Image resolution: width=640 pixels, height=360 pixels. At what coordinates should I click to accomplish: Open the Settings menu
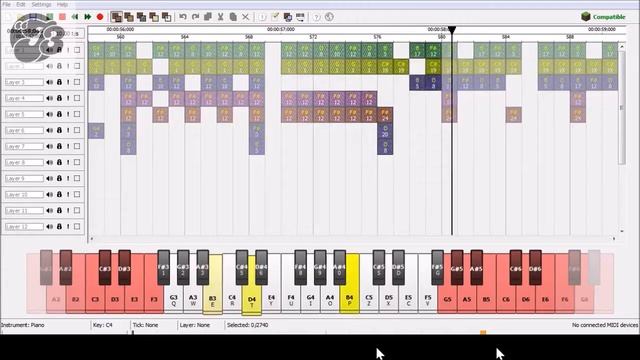click(41, 4)
